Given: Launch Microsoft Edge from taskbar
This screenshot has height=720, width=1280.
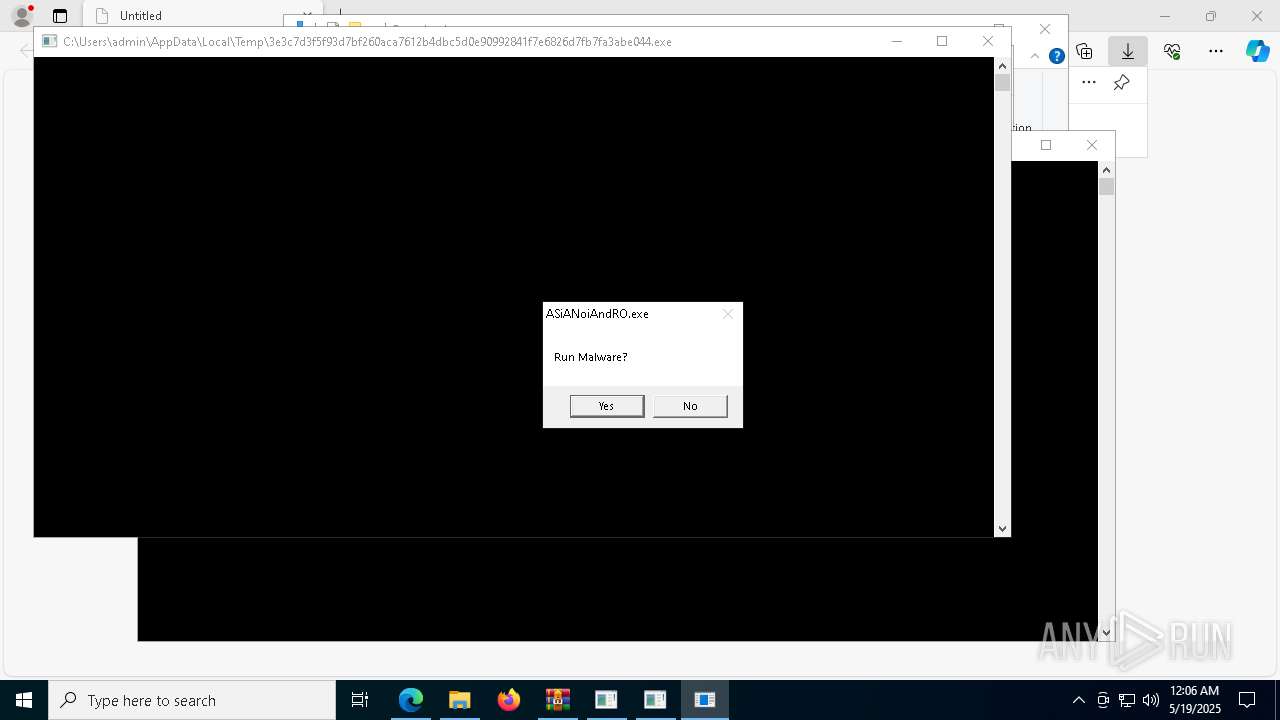Looking at the screenshot, I should point(411,700).
